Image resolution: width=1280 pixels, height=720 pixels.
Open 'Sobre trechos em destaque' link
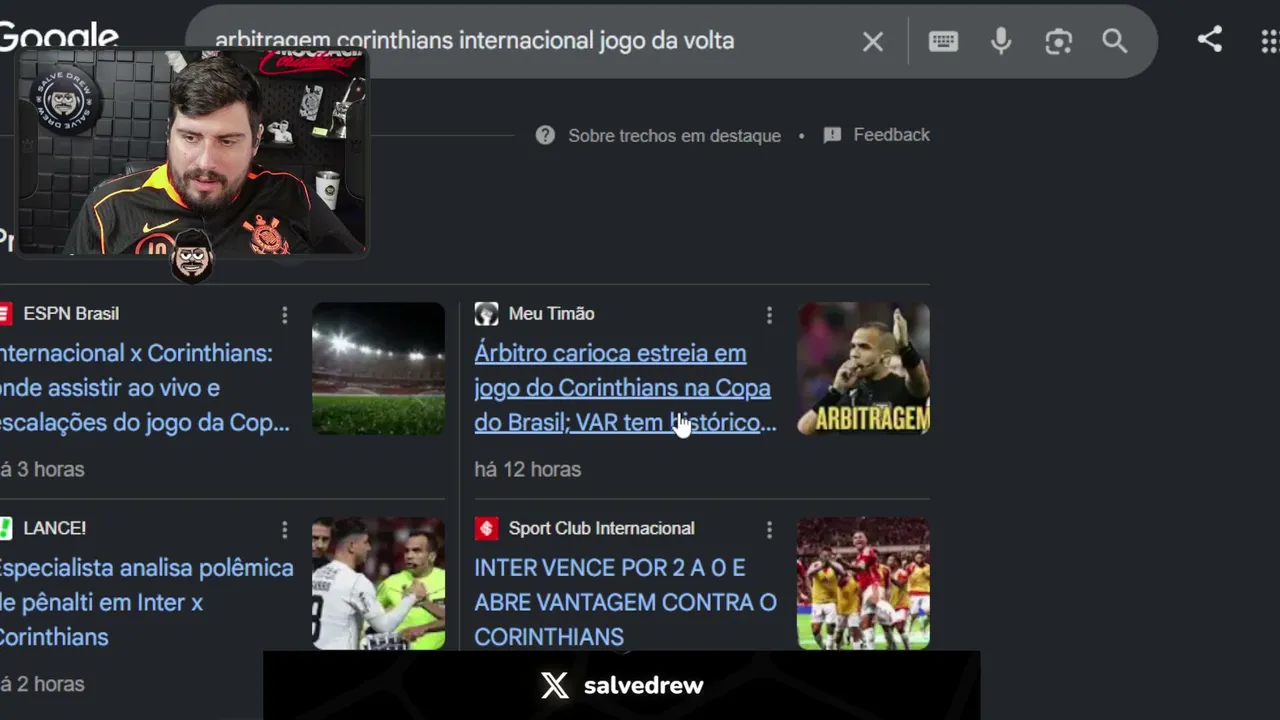click(x=674, y=135)
